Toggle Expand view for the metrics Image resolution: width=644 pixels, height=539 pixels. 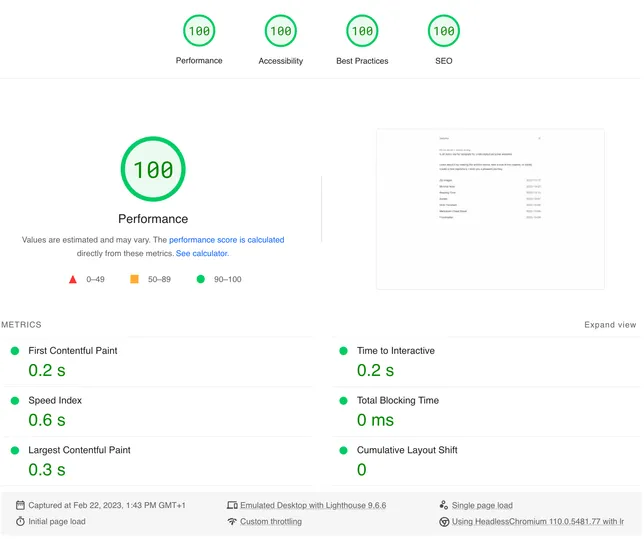tap(610, 325)
